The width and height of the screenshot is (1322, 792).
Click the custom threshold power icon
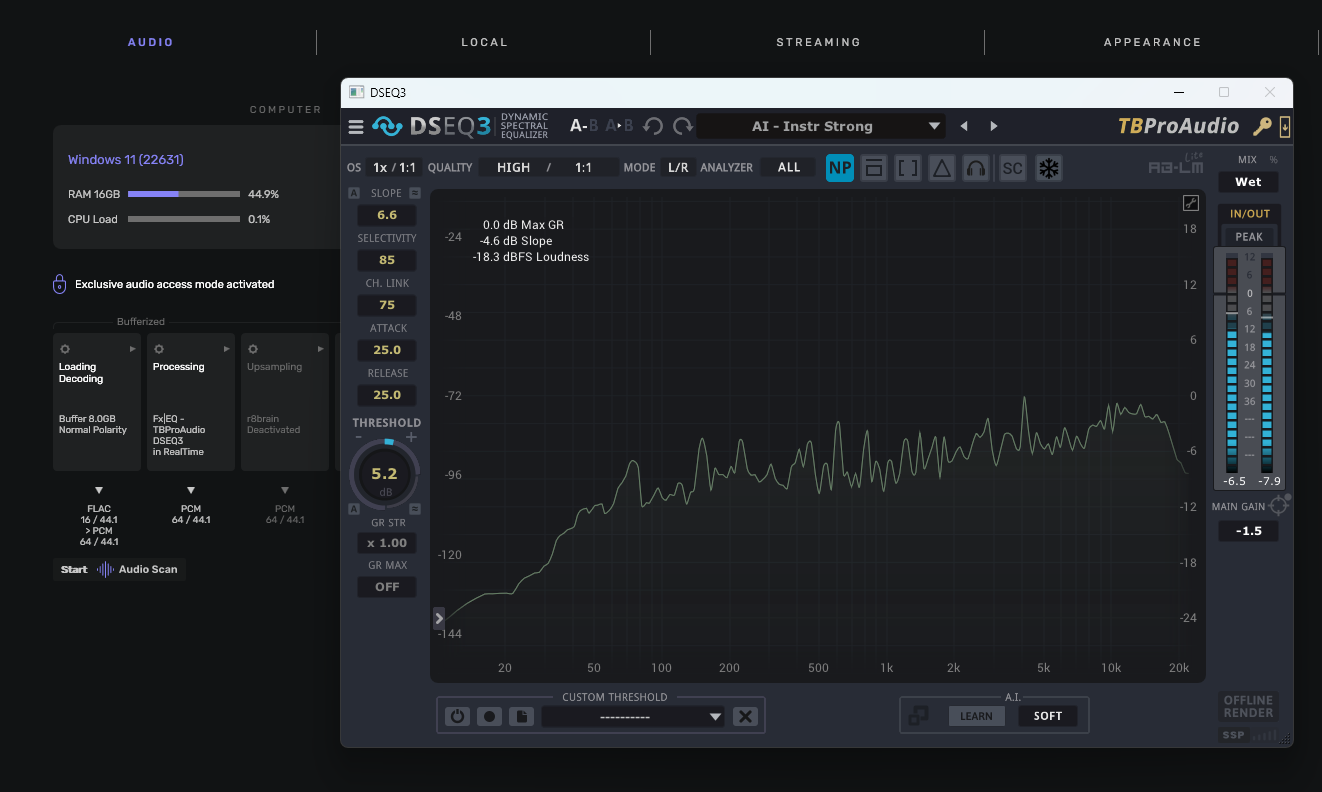(458, 716)
